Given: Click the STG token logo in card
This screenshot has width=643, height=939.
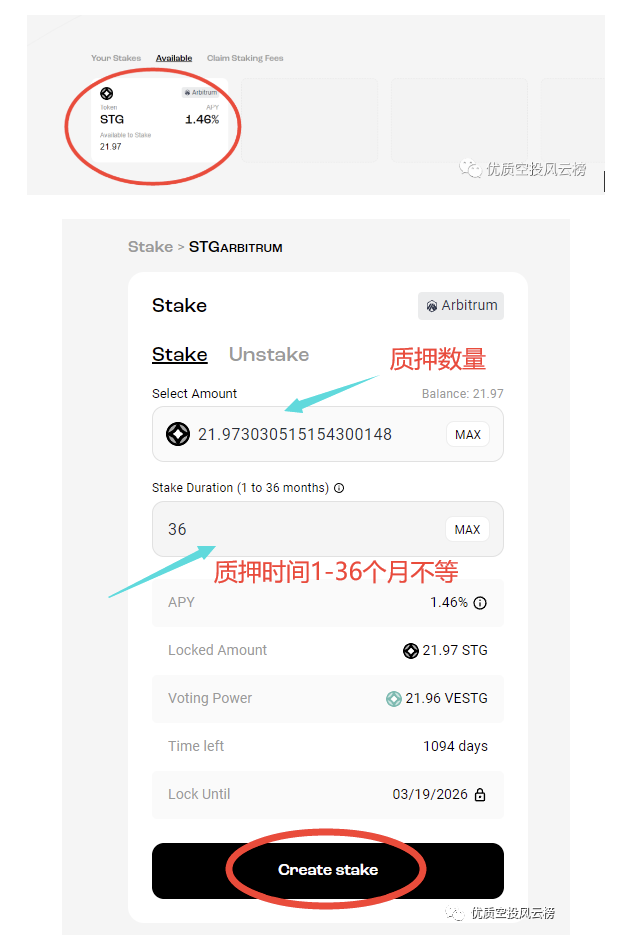Looking at the screenshot, I should (107, 93).
